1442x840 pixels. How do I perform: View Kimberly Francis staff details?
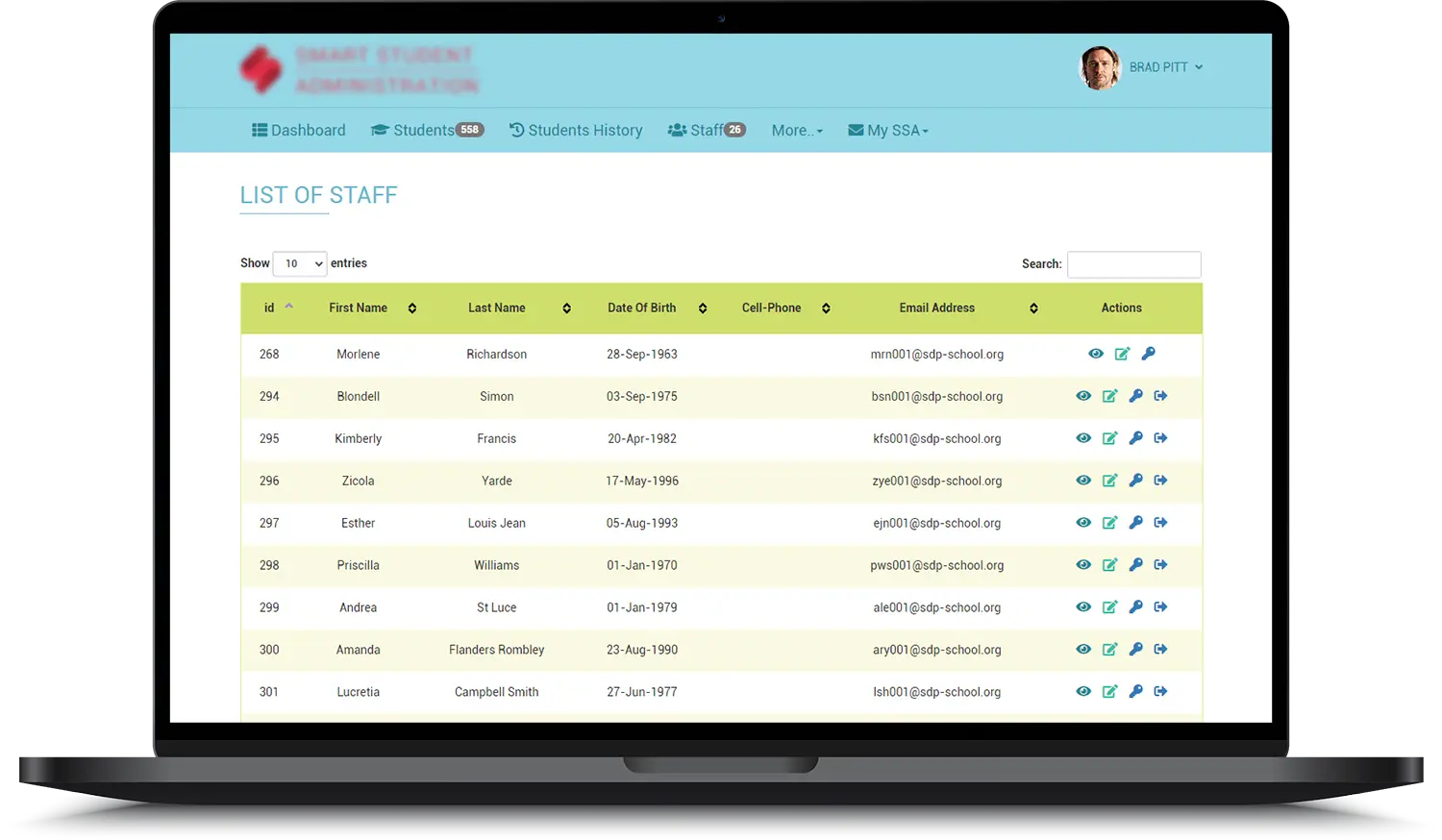point(1083,438)
